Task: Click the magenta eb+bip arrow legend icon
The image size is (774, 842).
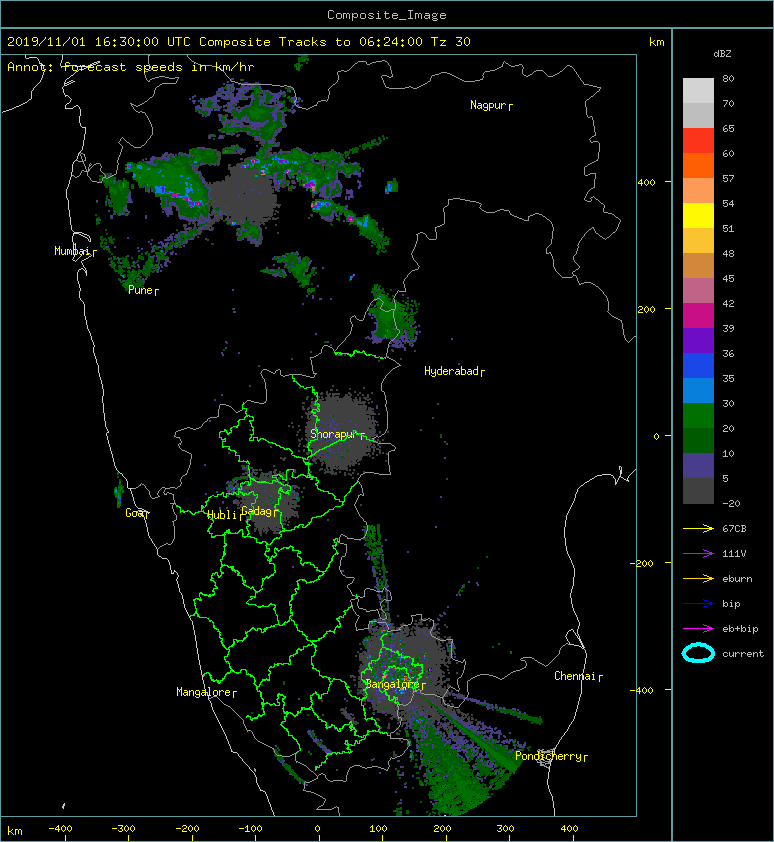Action: click(x=698, y=629)
